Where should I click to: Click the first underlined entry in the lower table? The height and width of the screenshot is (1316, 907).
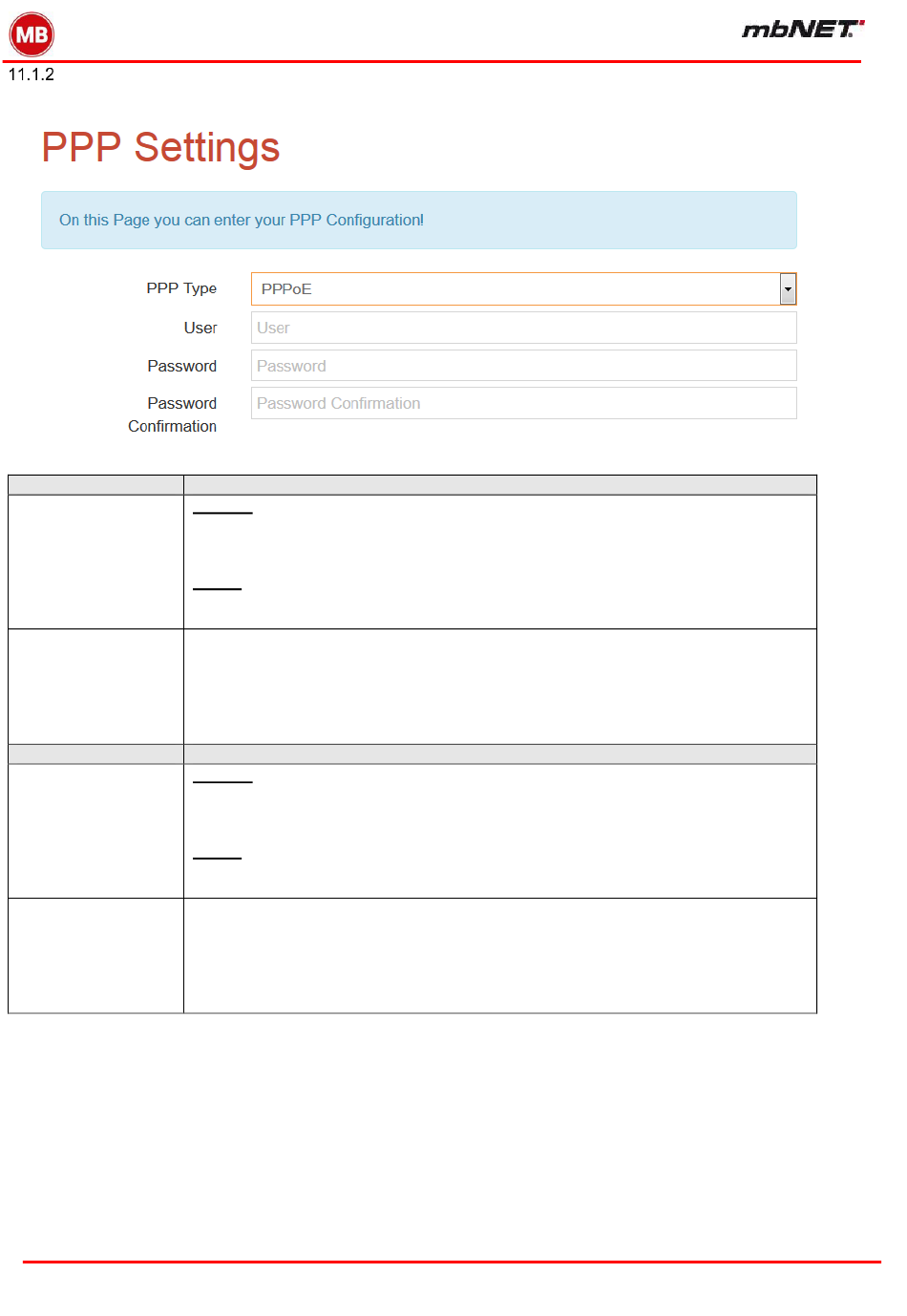point(222,780)
